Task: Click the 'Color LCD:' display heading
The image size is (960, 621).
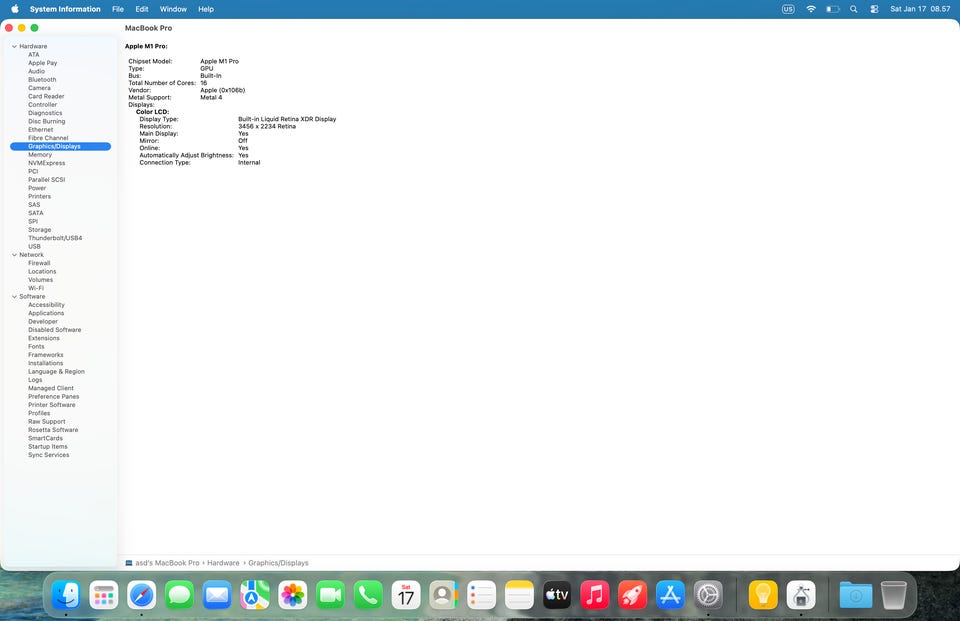Action: [x=152, y=112]
